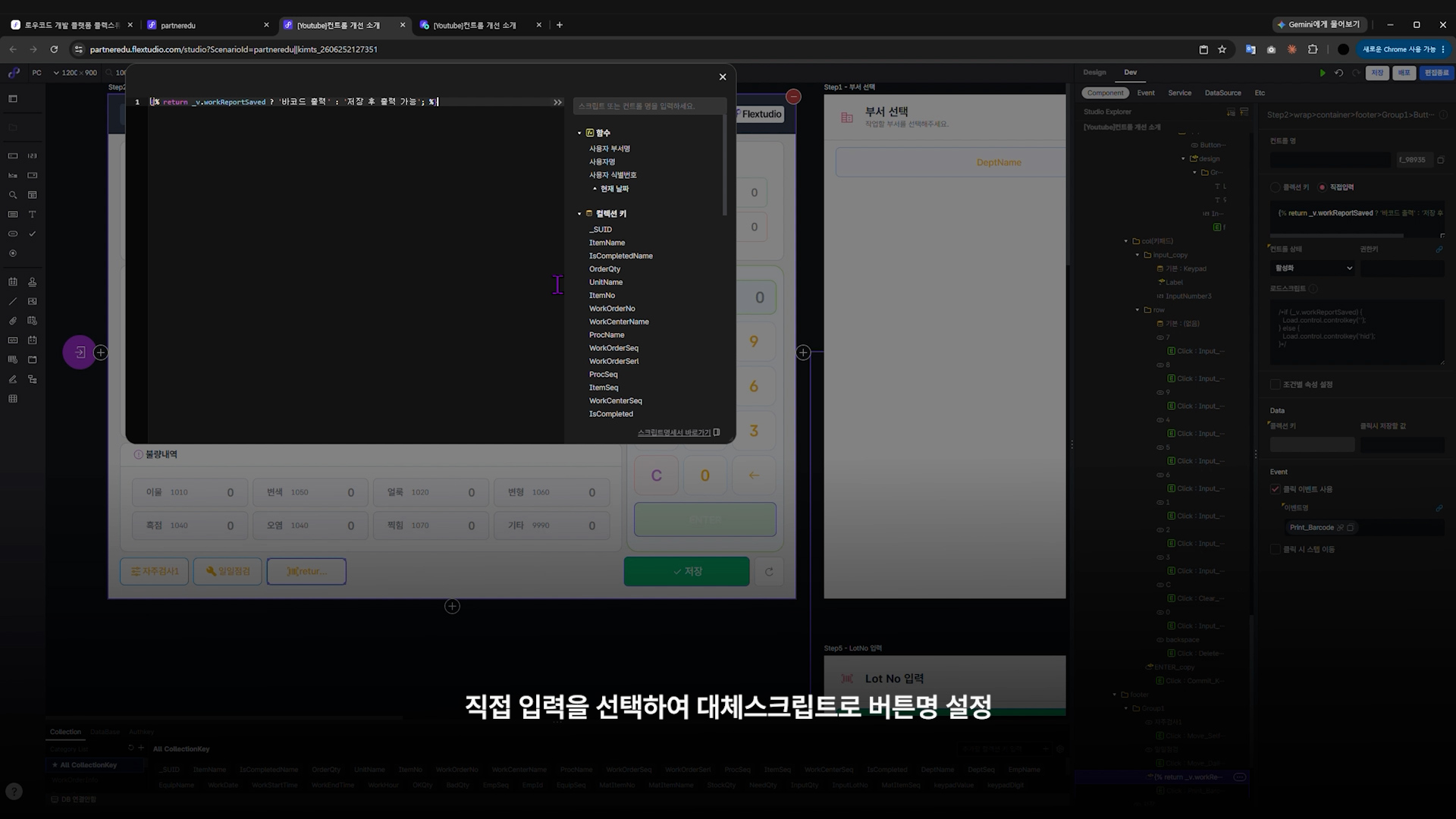Click the purple step-enter circle icon
The image size is (1456, 819).
(x=79, y=353)
